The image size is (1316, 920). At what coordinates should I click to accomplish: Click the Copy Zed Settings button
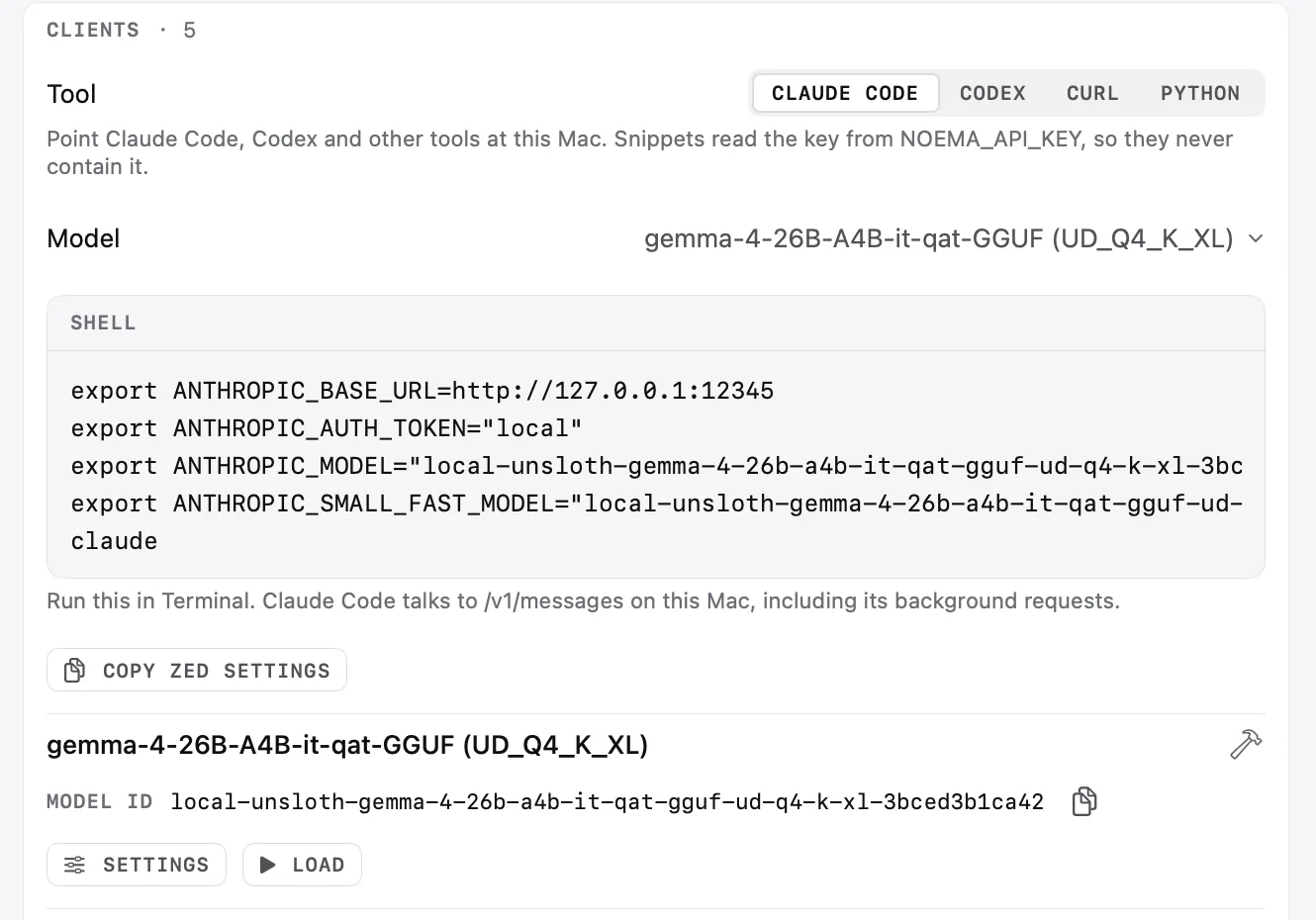pyautogui.click(x=197, y=670)
